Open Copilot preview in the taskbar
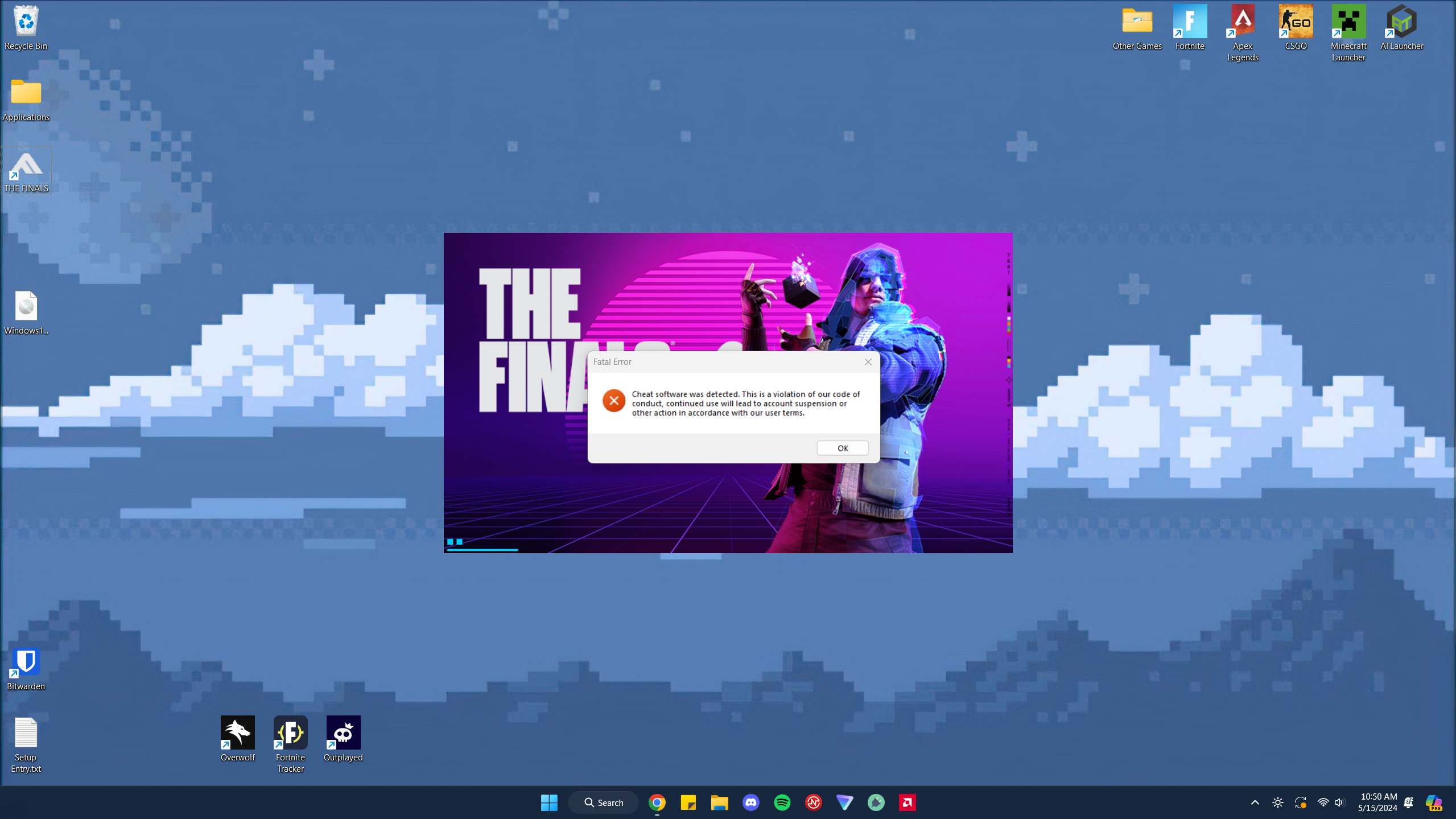Viewport: 1456px width, 819px height. [1434, 802]
